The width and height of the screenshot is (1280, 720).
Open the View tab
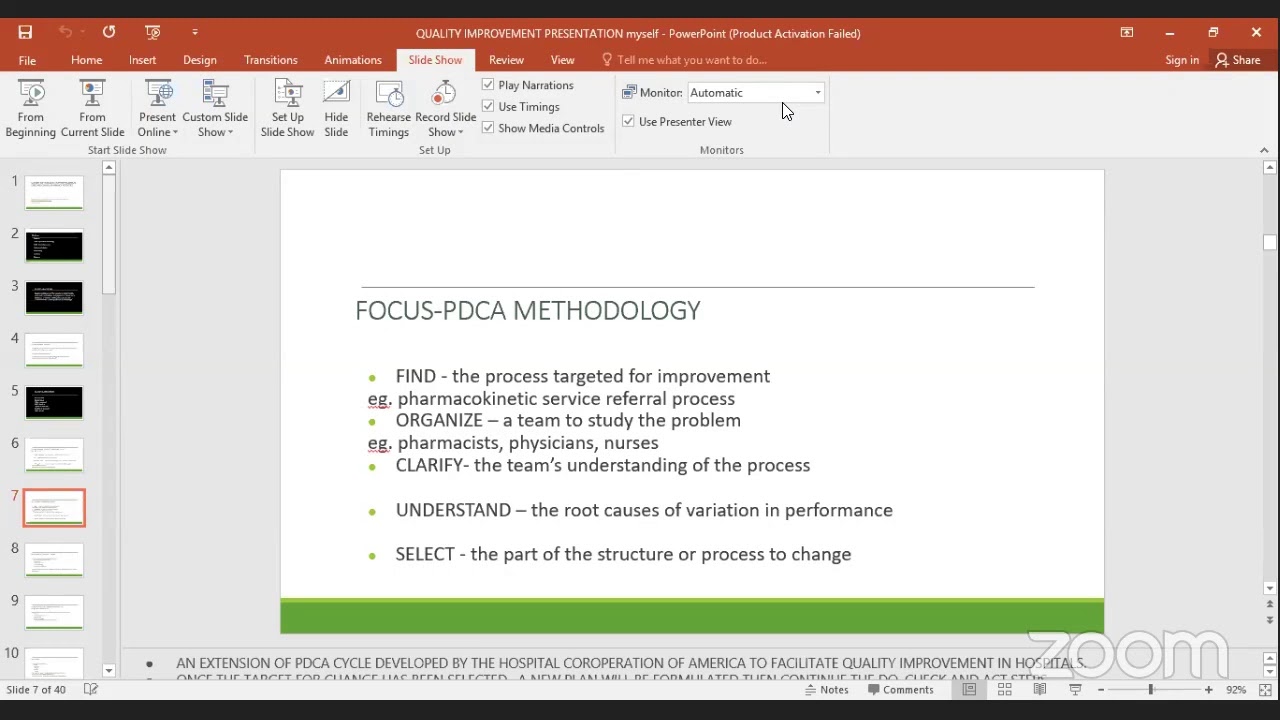[x=562, y=60]
